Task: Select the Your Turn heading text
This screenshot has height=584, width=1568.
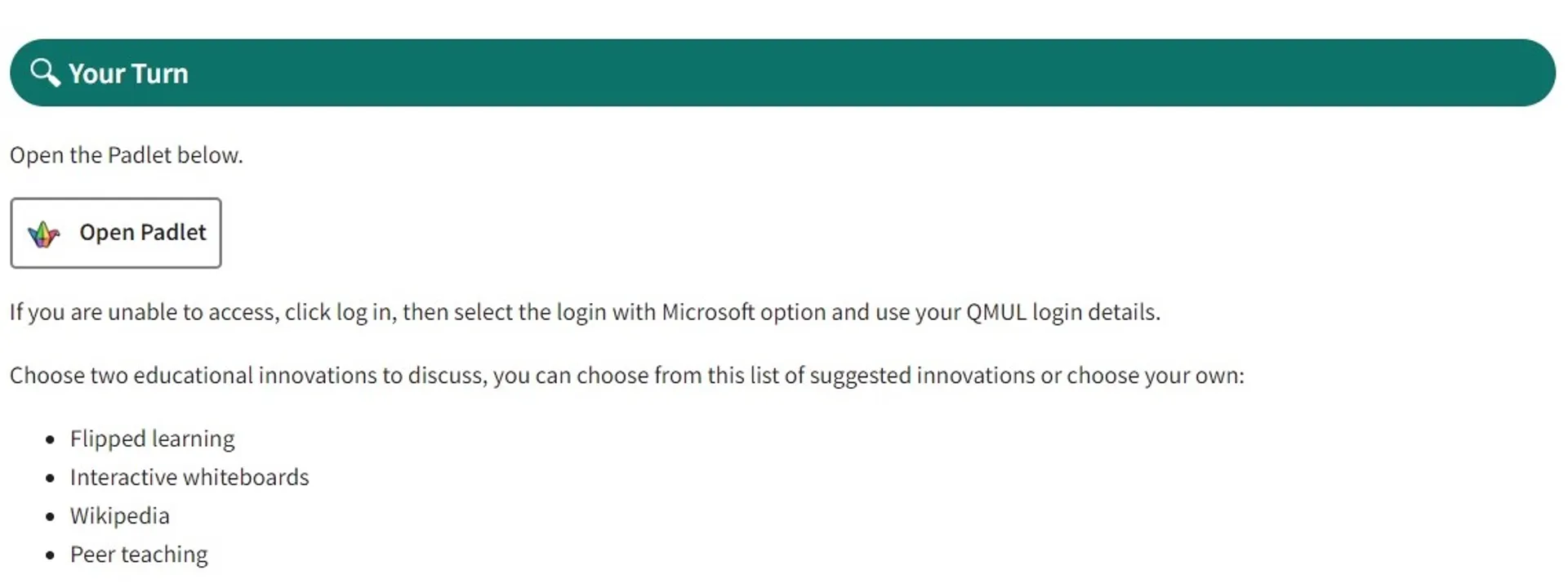Action: click(x=128, y=74)
